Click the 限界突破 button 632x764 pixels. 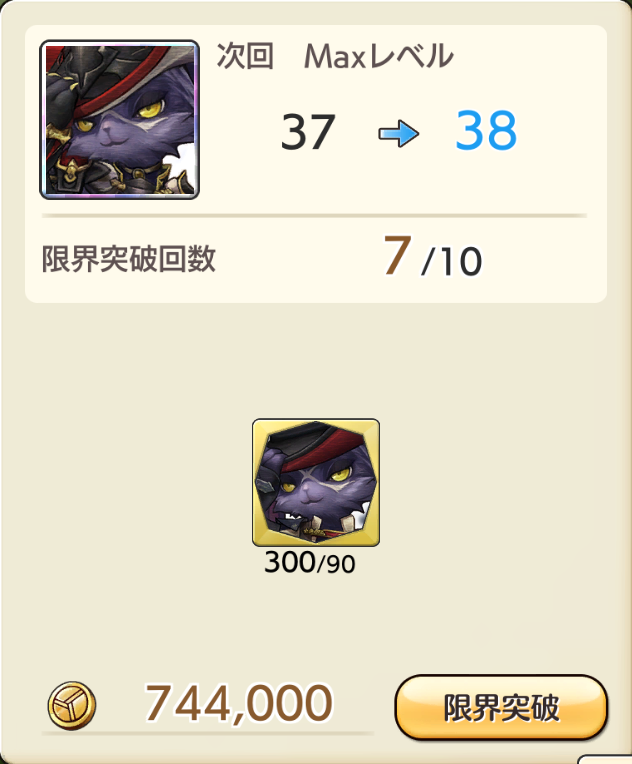(x=501, y=707)
